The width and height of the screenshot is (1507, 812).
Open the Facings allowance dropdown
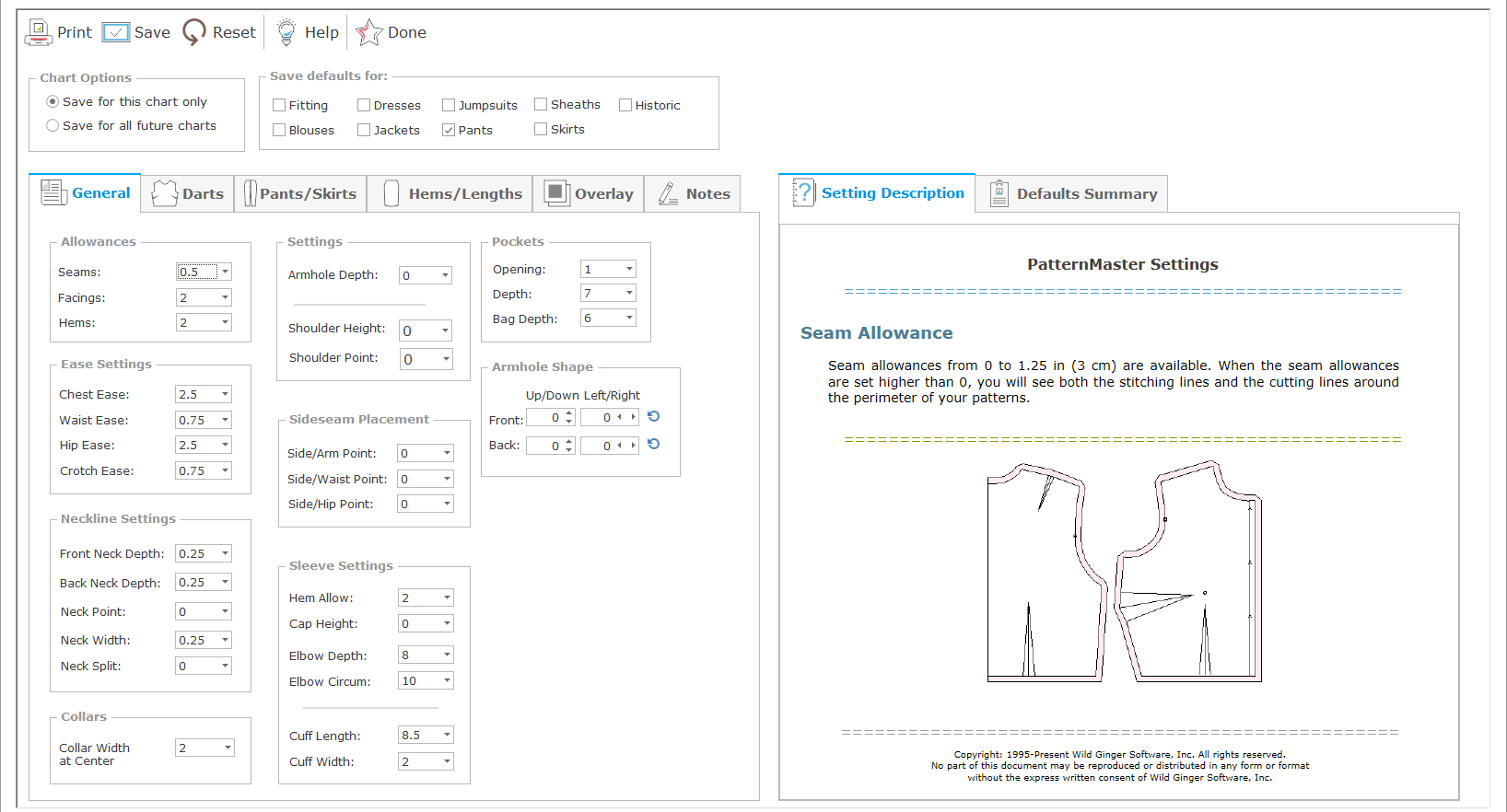(225, 297)
